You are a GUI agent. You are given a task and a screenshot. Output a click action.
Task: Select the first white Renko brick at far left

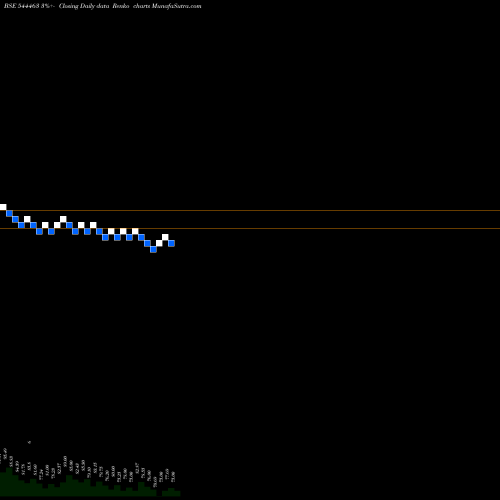(x=3, y=207)
